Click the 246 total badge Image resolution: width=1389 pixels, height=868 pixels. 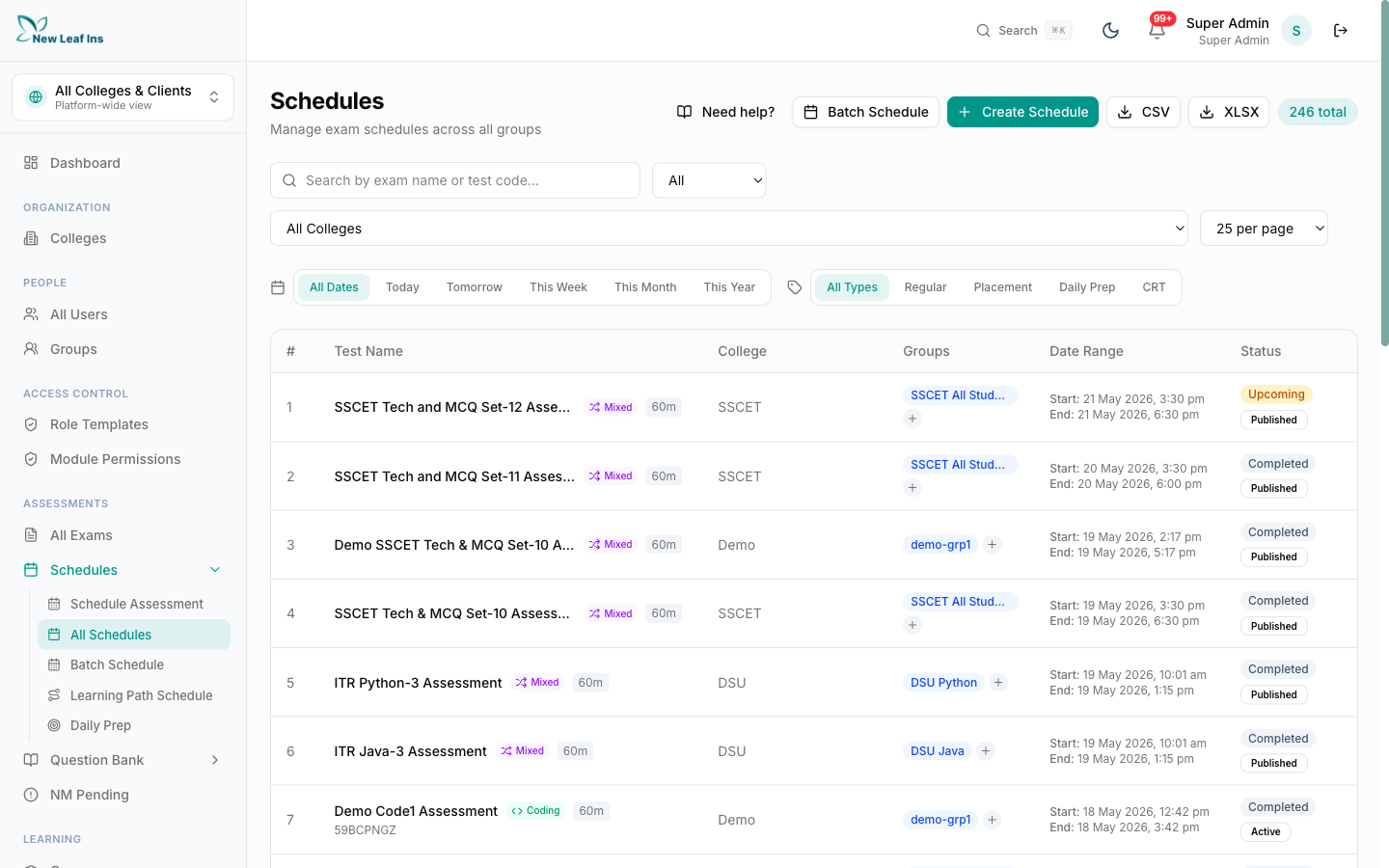1318,112
